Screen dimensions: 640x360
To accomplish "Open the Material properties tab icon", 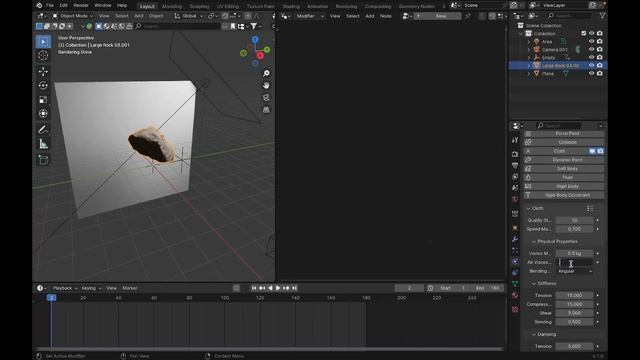I will point(515,295).
